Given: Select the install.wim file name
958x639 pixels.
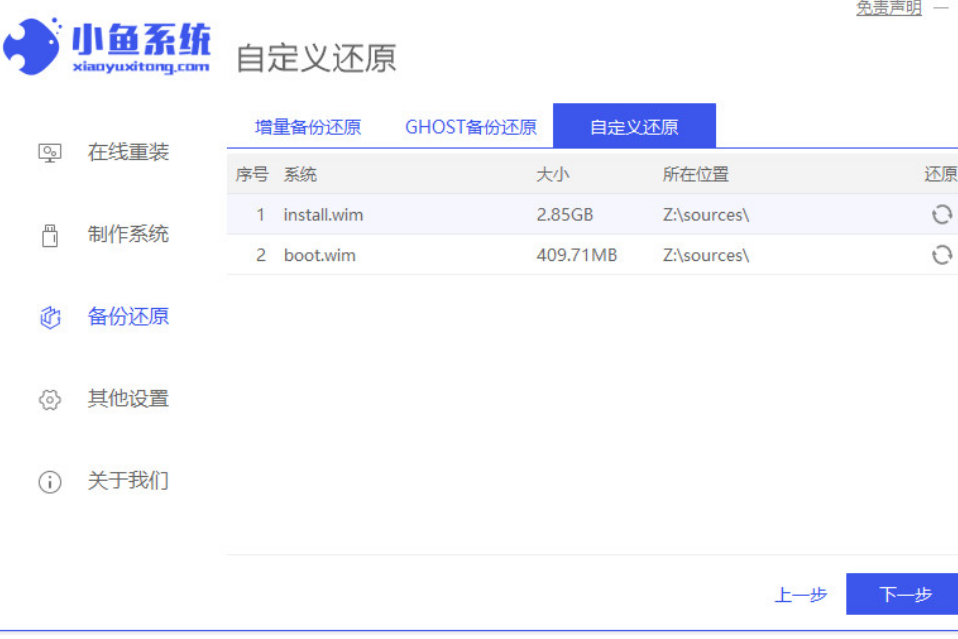Looking at the screenshot, I should (x=319, y=215).
